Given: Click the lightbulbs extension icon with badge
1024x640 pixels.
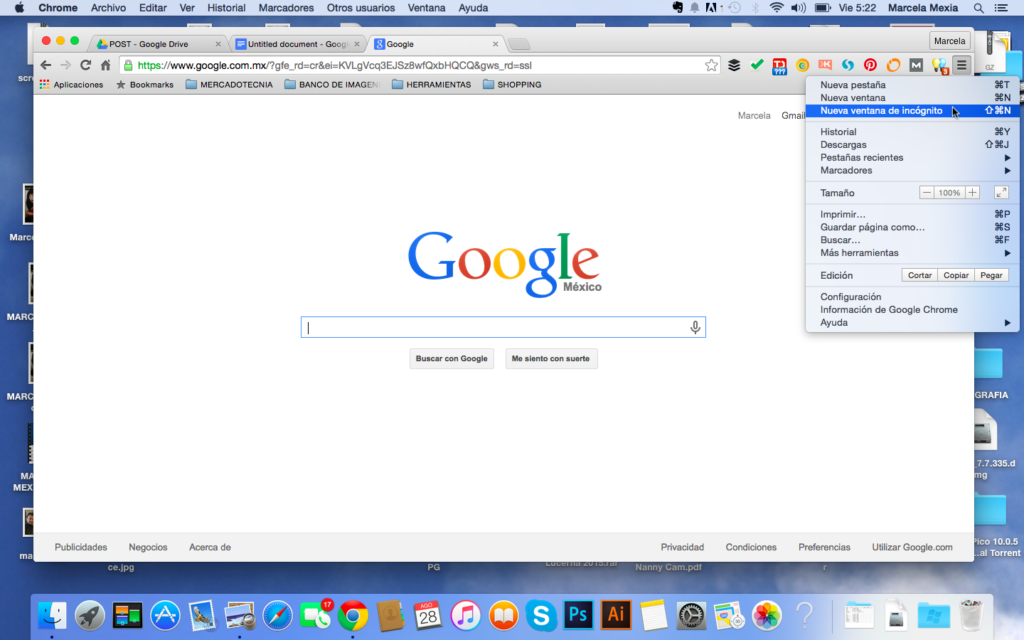Looking at the screenshot, I should pyautogui.click(x=940, y=65).
